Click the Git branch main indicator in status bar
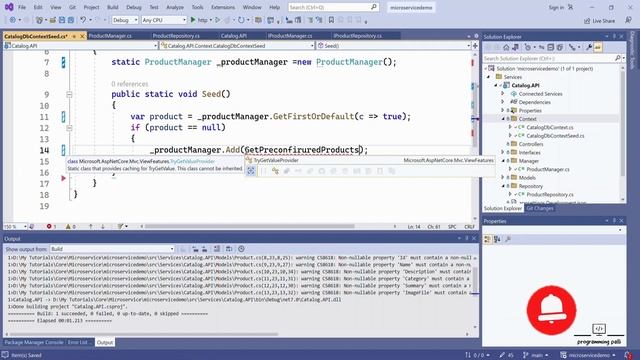This screenshot has height=360, width=640. click(536, 355)
